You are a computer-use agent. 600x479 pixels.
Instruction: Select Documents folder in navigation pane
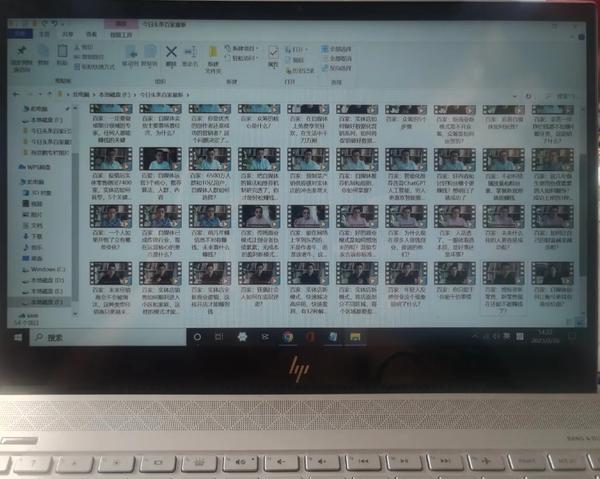click(x=33, y=226)
